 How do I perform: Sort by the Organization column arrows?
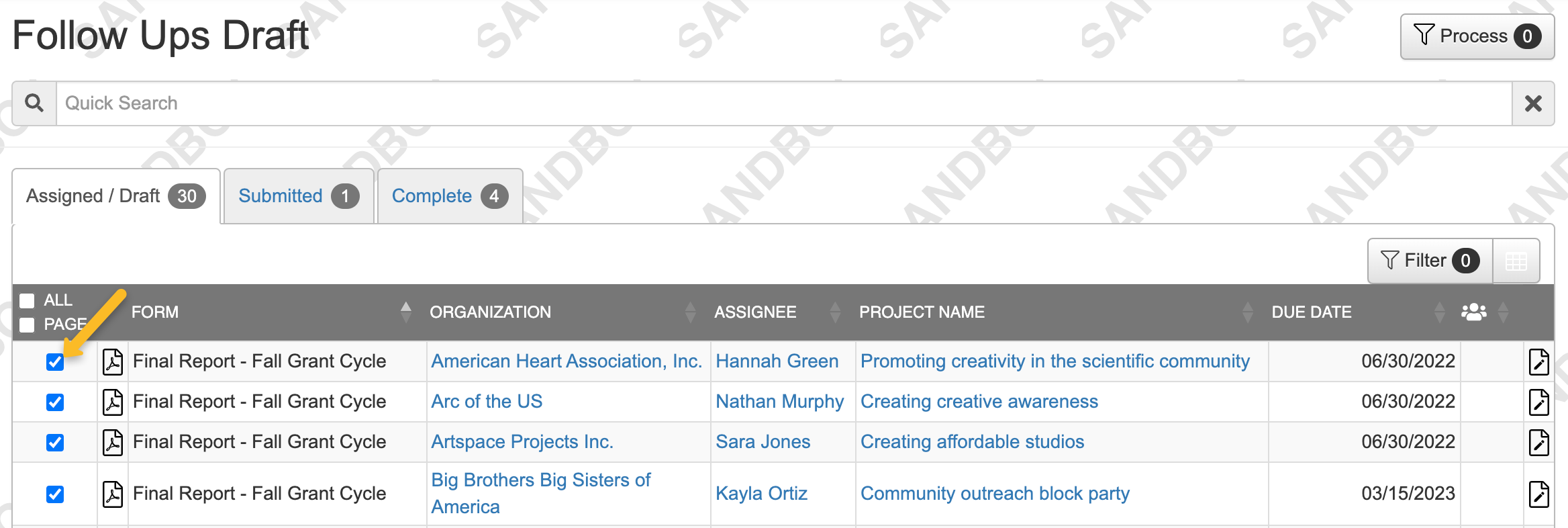coord(690,312)
